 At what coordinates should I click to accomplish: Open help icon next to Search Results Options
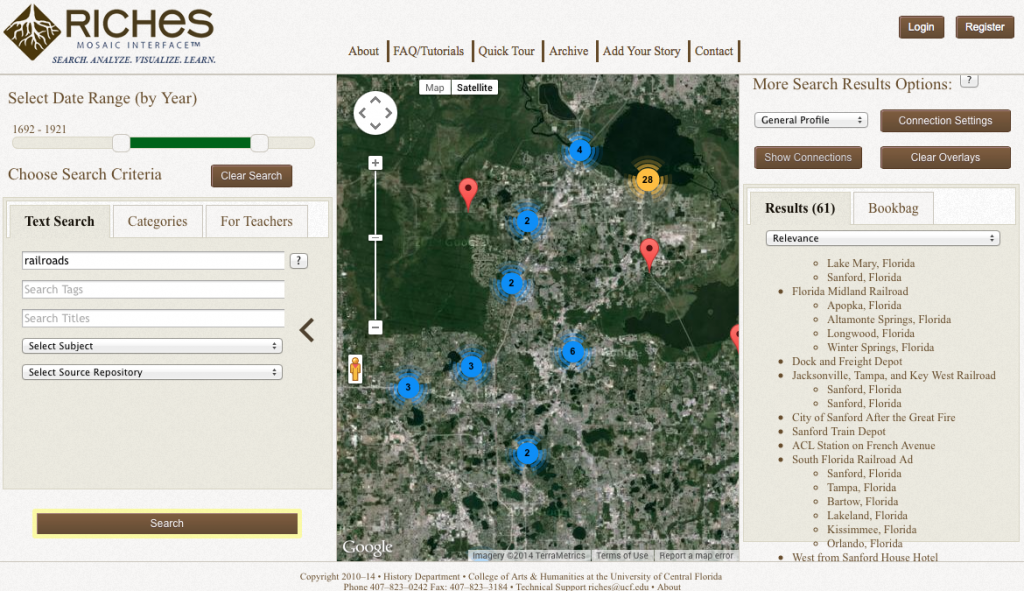pyautogui.click(x=969, y=80)
